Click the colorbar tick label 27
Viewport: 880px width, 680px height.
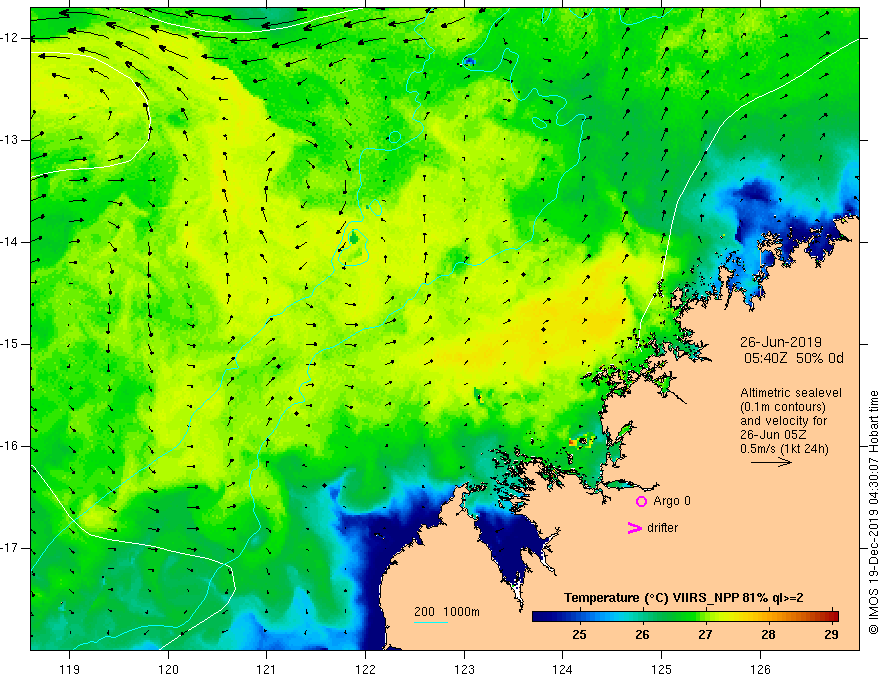[x=705, y=635]
